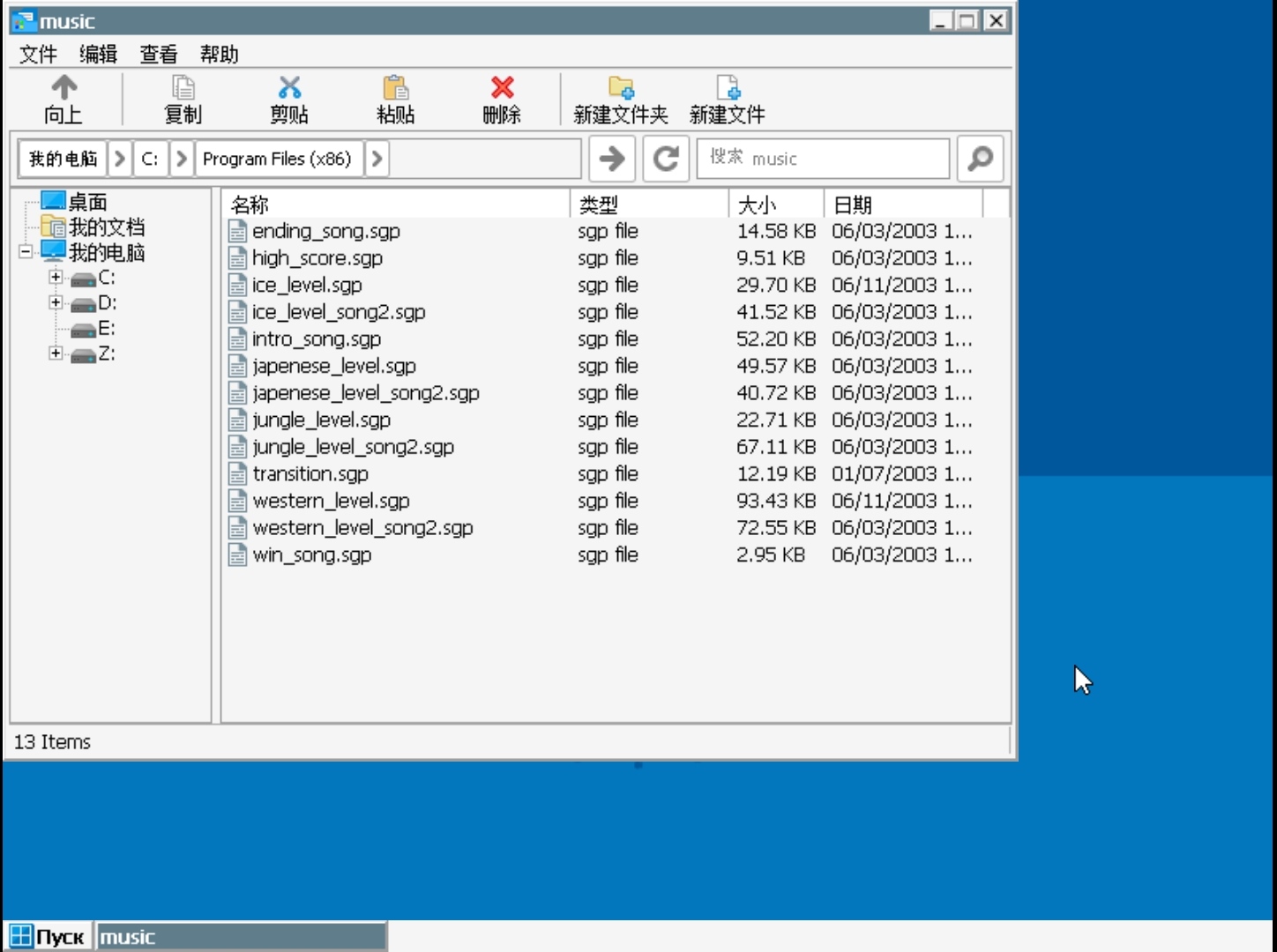Click the Delete (删除) red X icon
1277x952 pixels.
tap(503, 87)
